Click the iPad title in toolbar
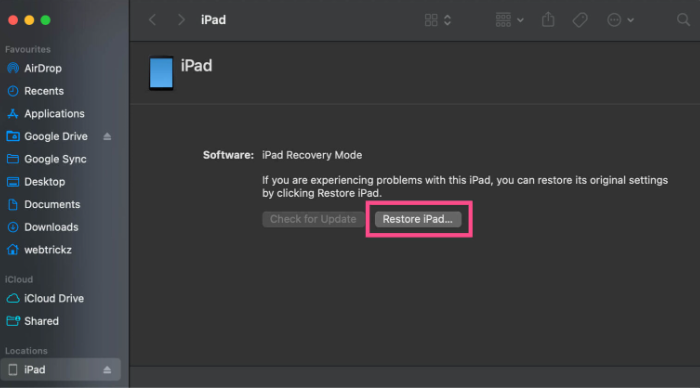This screenshot has width=700, height=388. click(213, 20)
